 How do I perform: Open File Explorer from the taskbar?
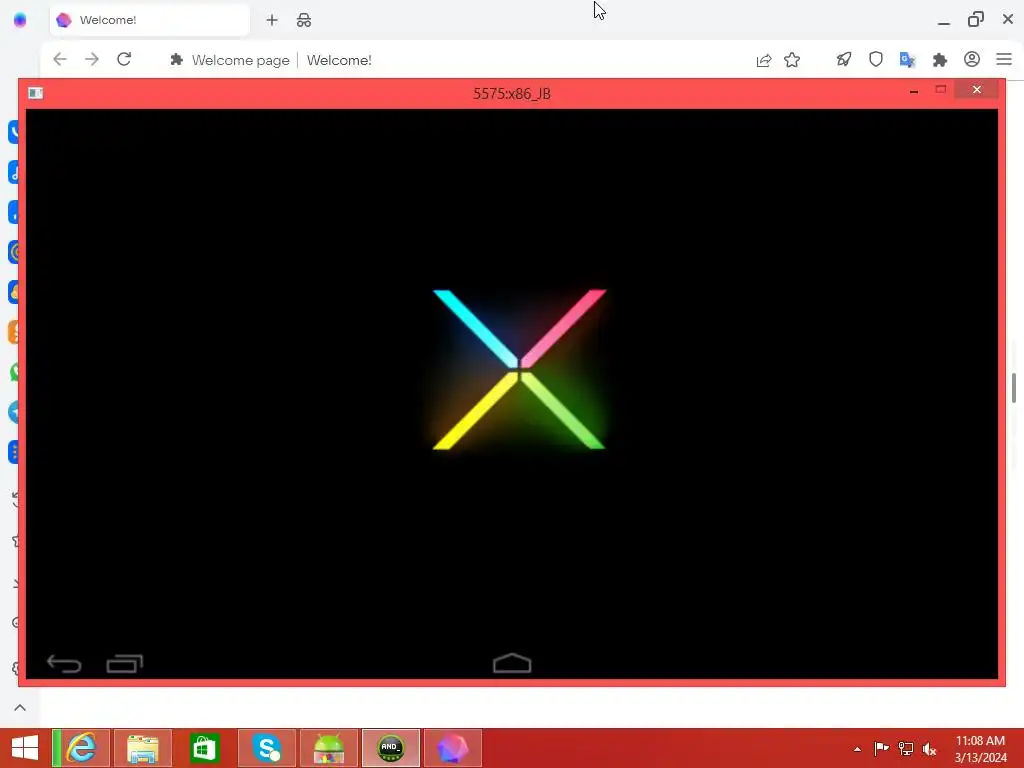[x=143, y=748]
